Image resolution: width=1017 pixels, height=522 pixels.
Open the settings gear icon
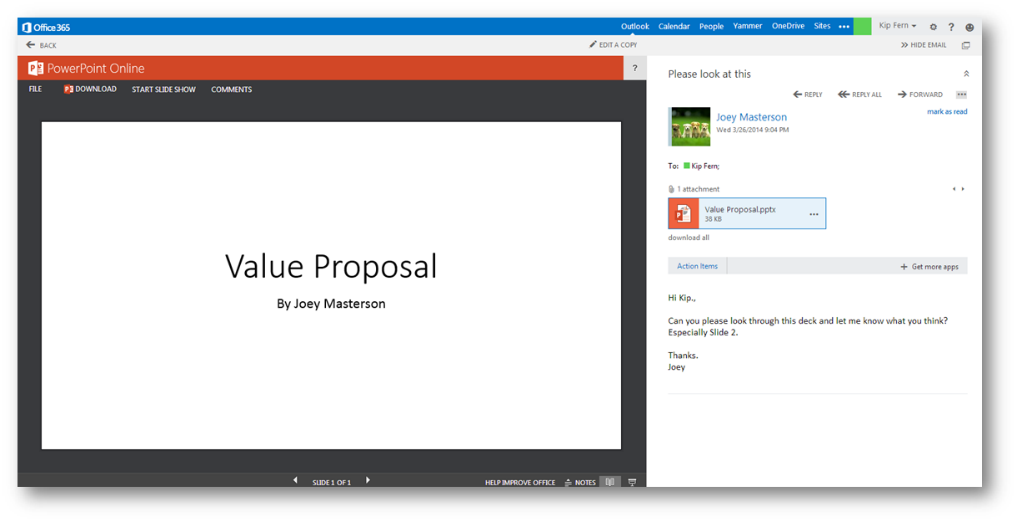coord(933,27)
